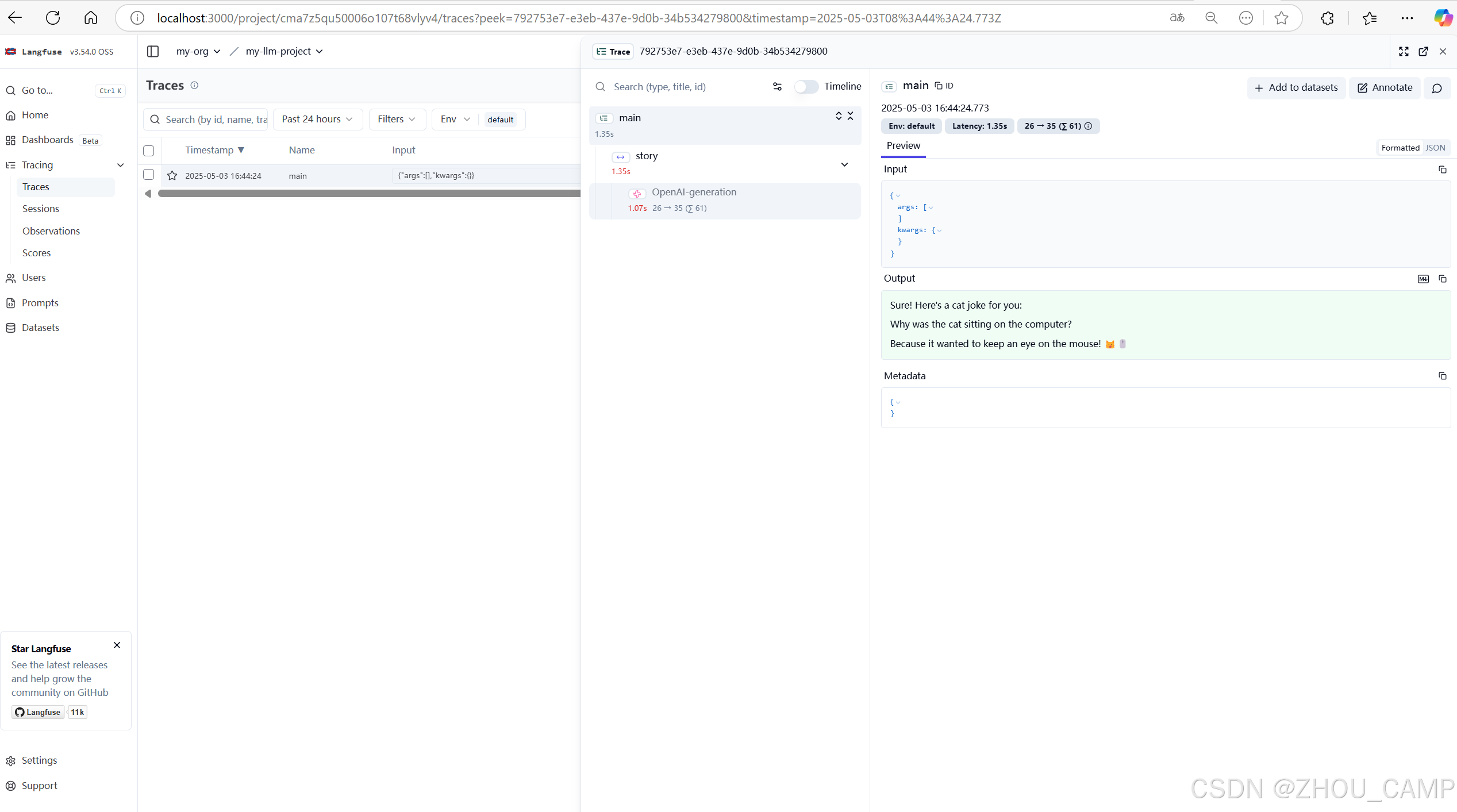Star the main trace row
The width and height of the screenshot is (1457, 812).
point(172,176)
